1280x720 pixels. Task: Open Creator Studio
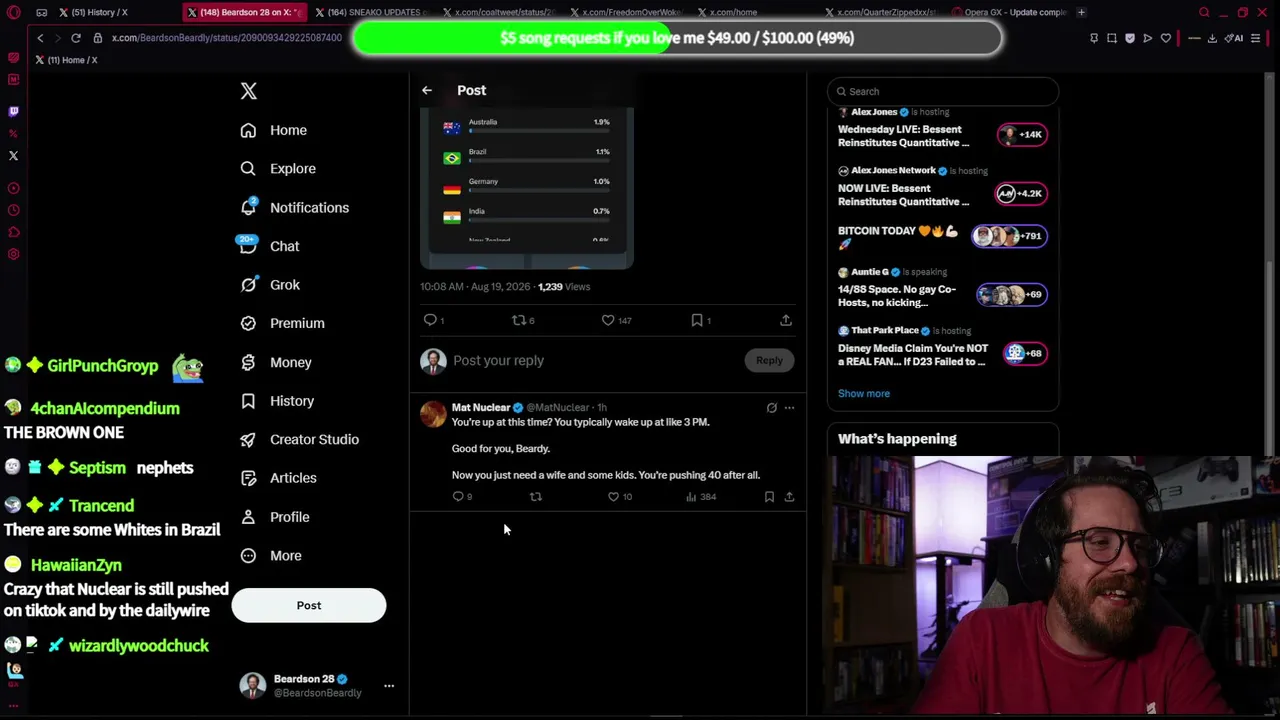[300, 439]
